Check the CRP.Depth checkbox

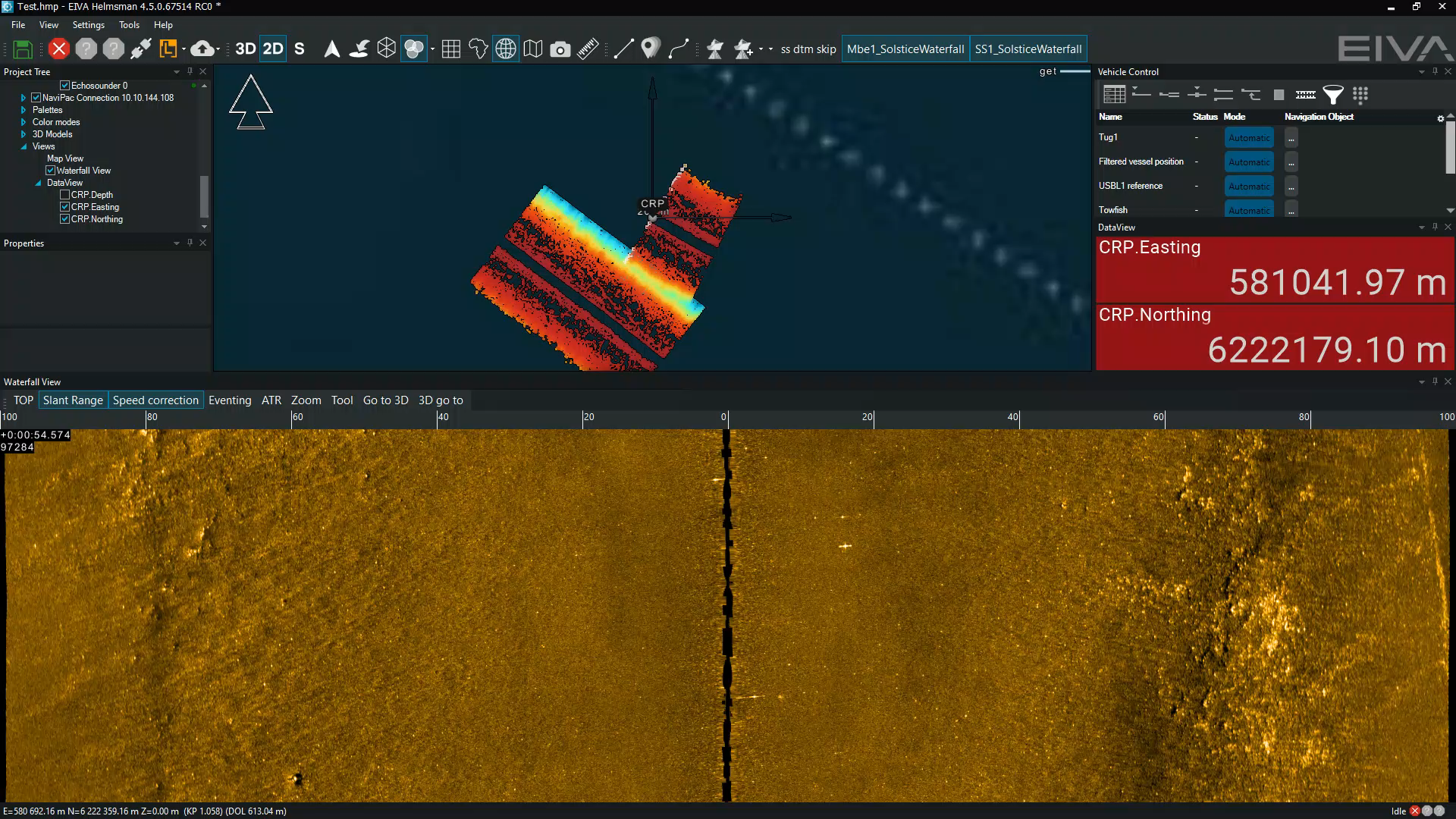tap(65, 195)
